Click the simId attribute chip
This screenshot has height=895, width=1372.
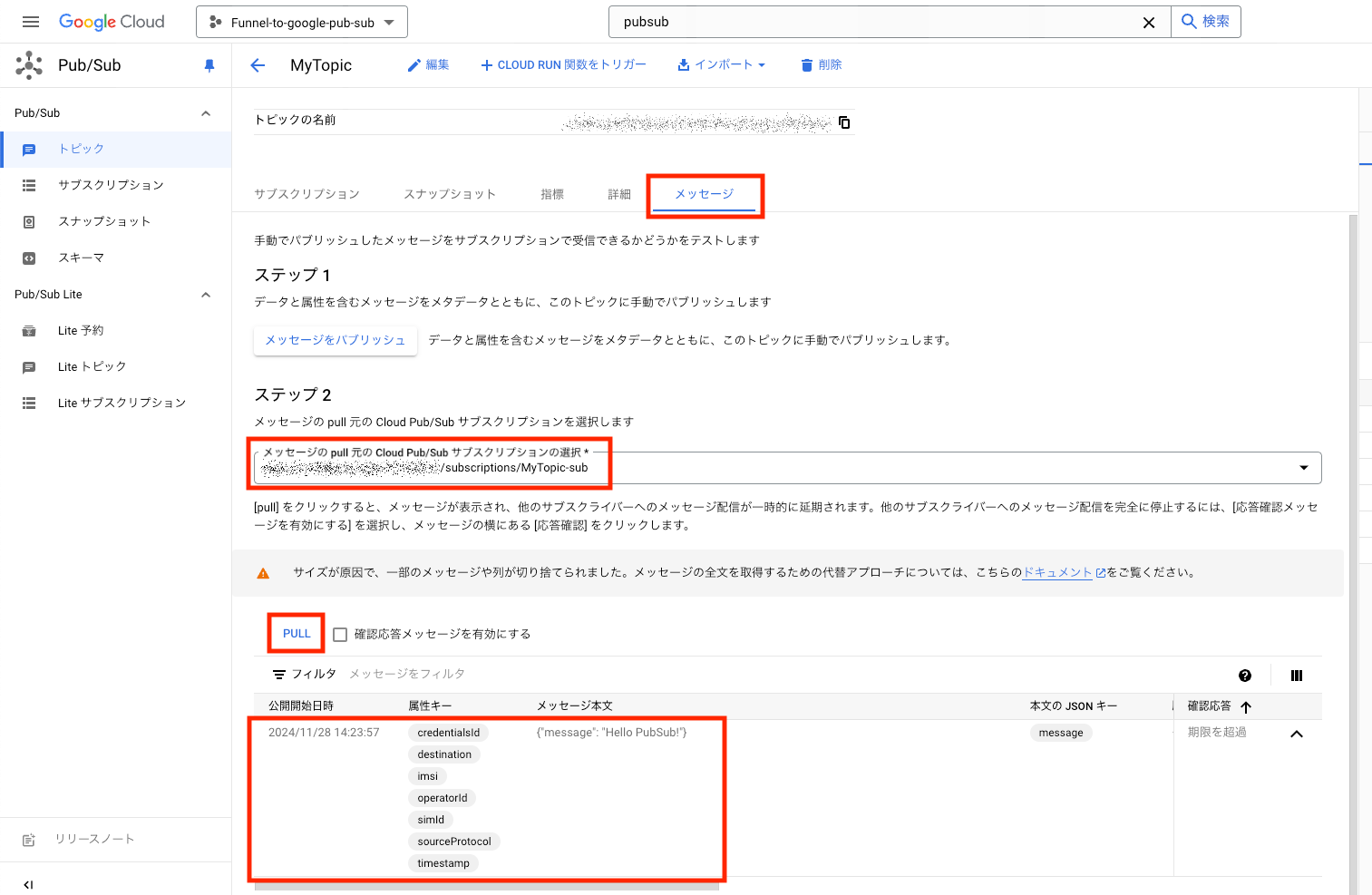click(x=431, y=820)
